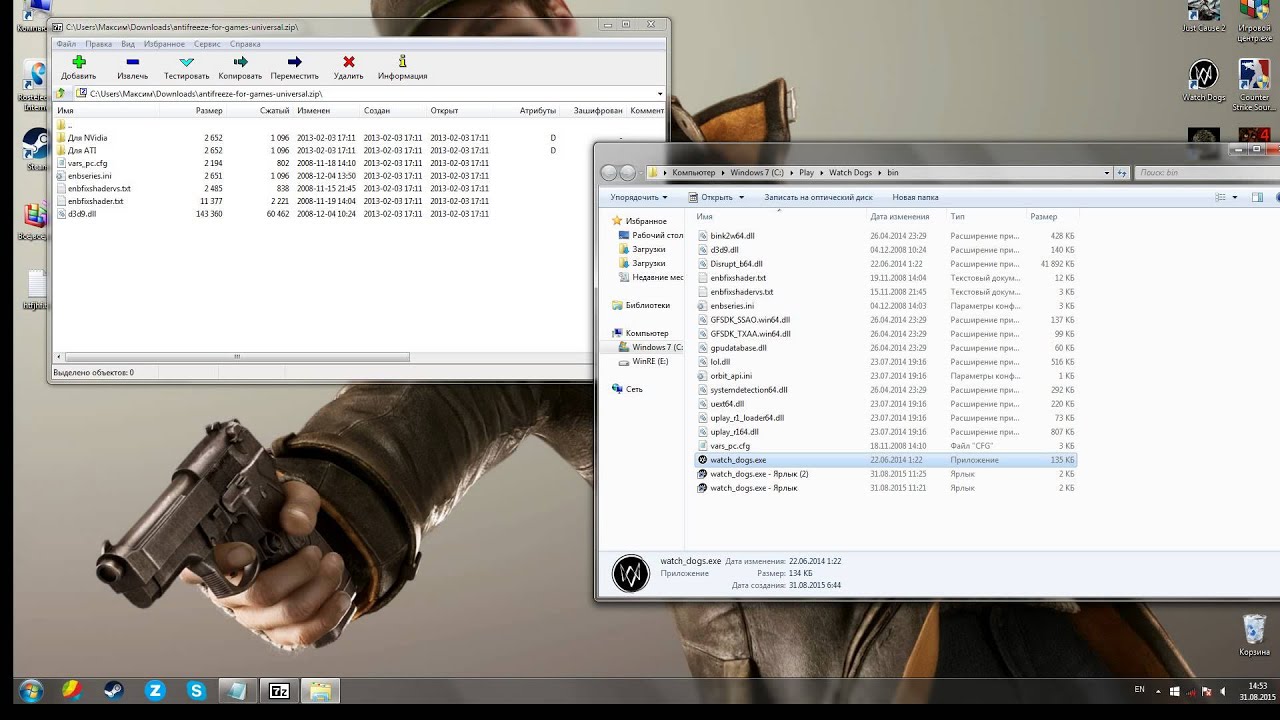Image resolution: width=1280 pixels, height=720 pixels.
Task: Click Записать на оптический диск
Action: click(x=818, y=197)
